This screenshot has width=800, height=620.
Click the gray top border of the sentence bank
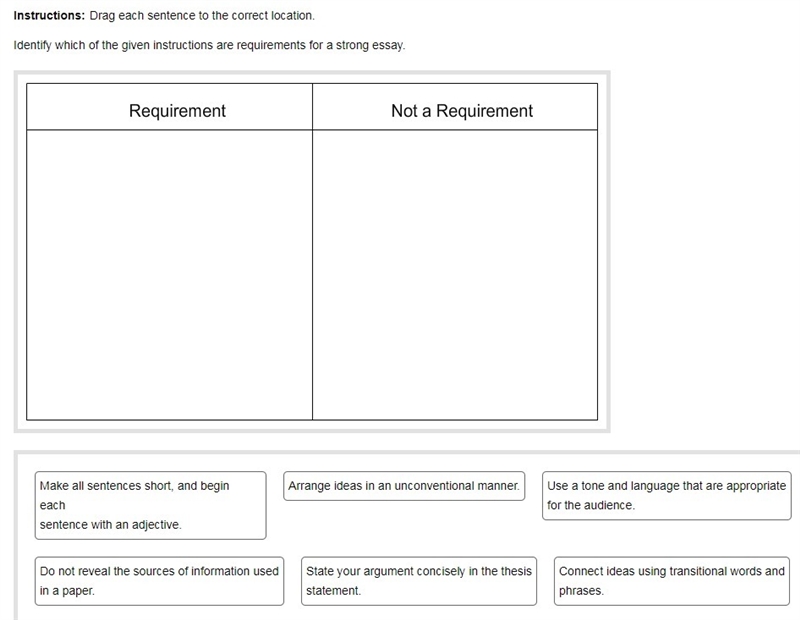pos(407,453)
